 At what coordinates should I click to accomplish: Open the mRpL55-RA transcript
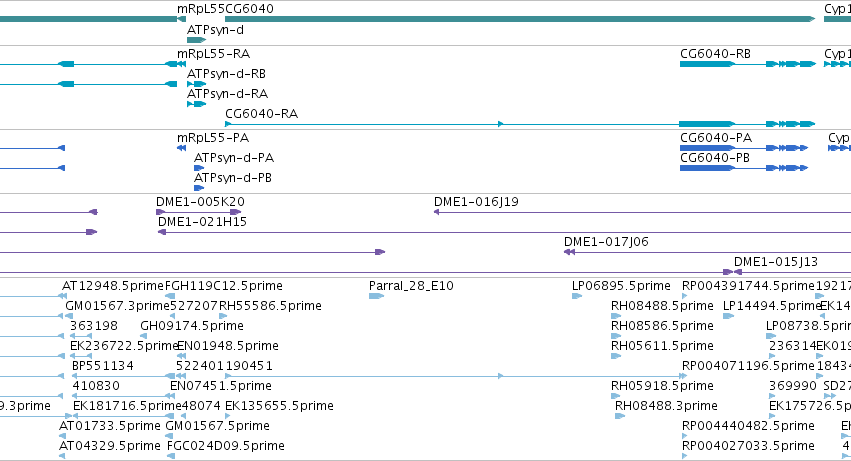181,64
